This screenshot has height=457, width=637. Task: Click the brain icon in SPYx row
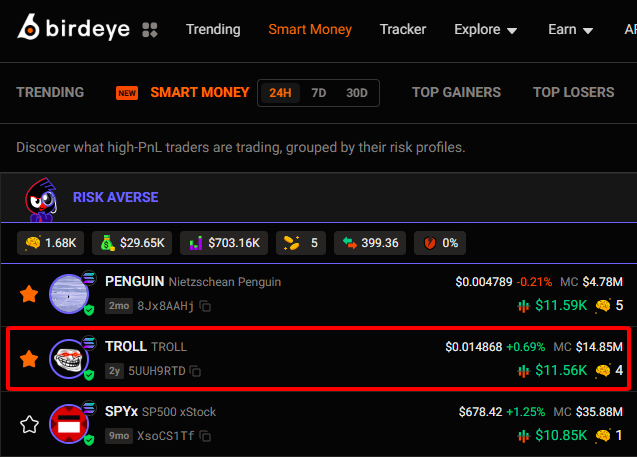tap(603, 435)
